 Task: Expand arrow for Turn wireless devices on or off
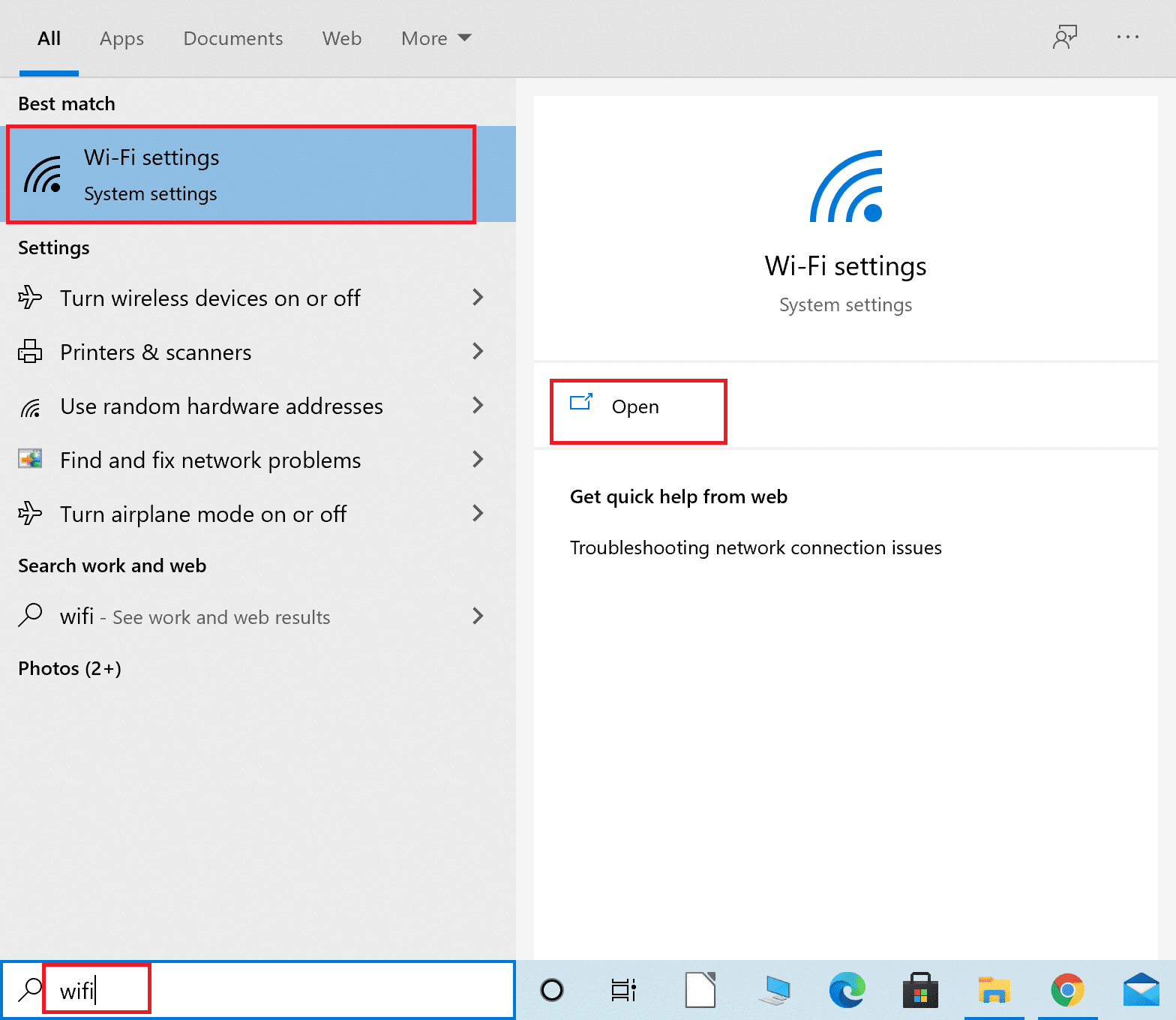tap(478, 298)
